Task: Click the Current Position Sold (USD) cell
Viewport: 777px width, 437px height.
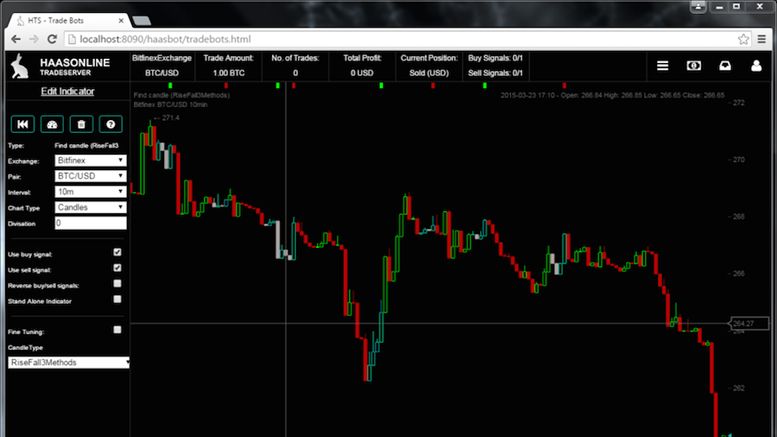Action: [429, 65]
